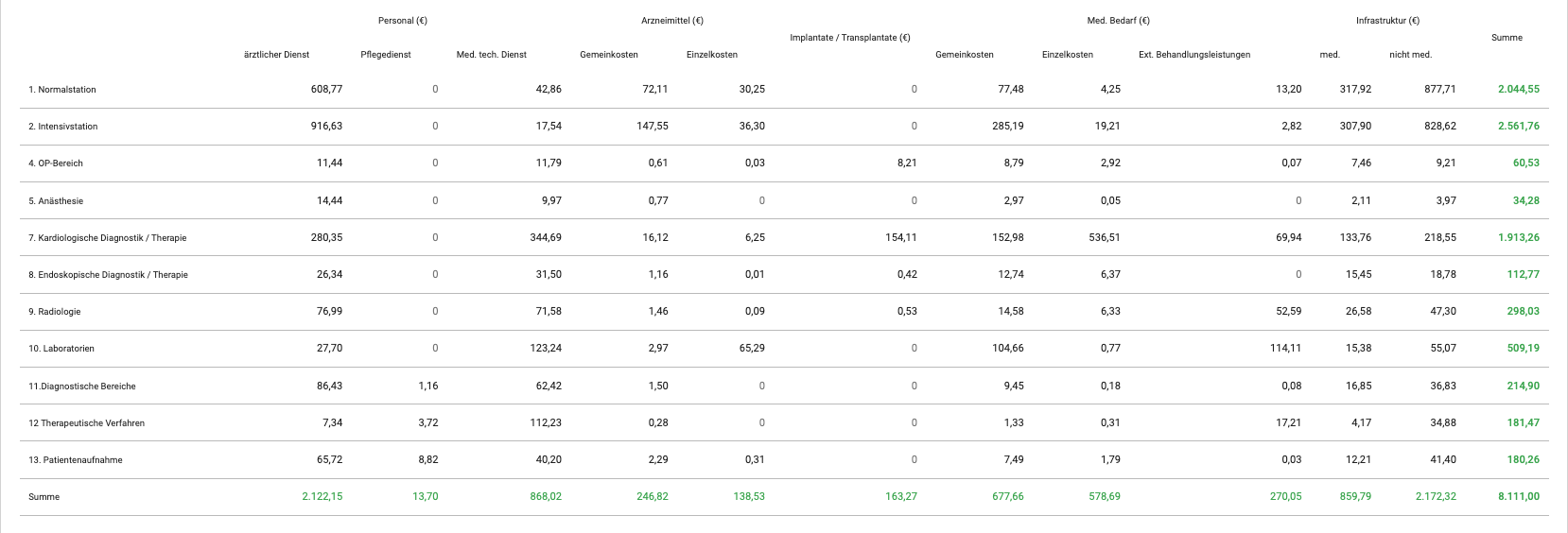Image resolution: width=1568 pixels, height=533 pixels.
Task: Select the 10. Laboratorien row label
Action: (x=61, y=349)
